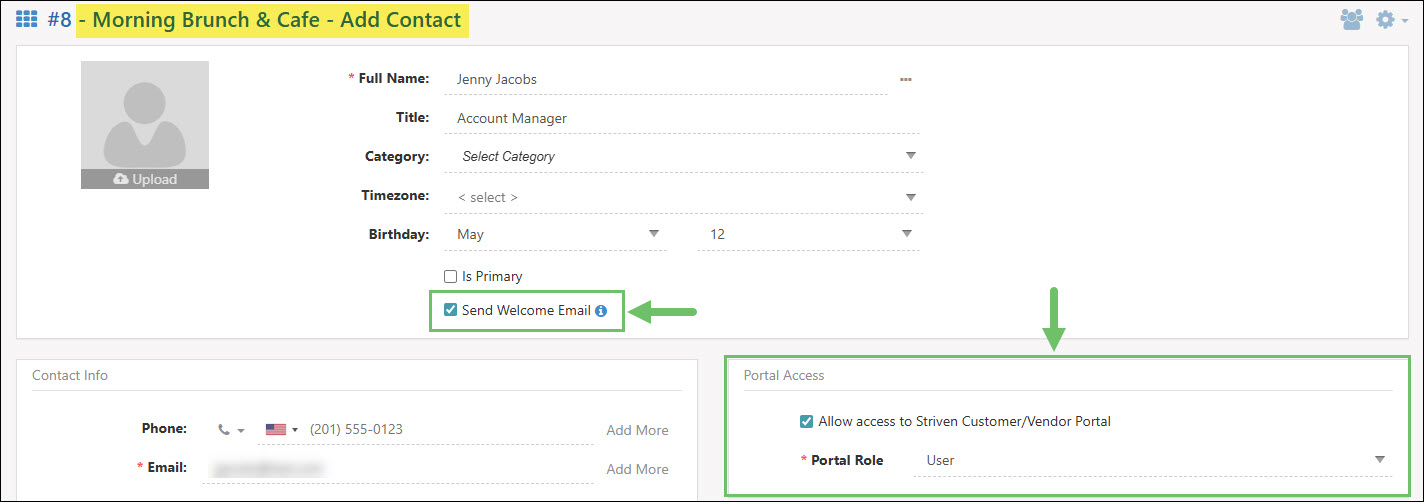Screen dimensions: 1424x502
Task: Click Add More next to Phone
Action: 637,430
